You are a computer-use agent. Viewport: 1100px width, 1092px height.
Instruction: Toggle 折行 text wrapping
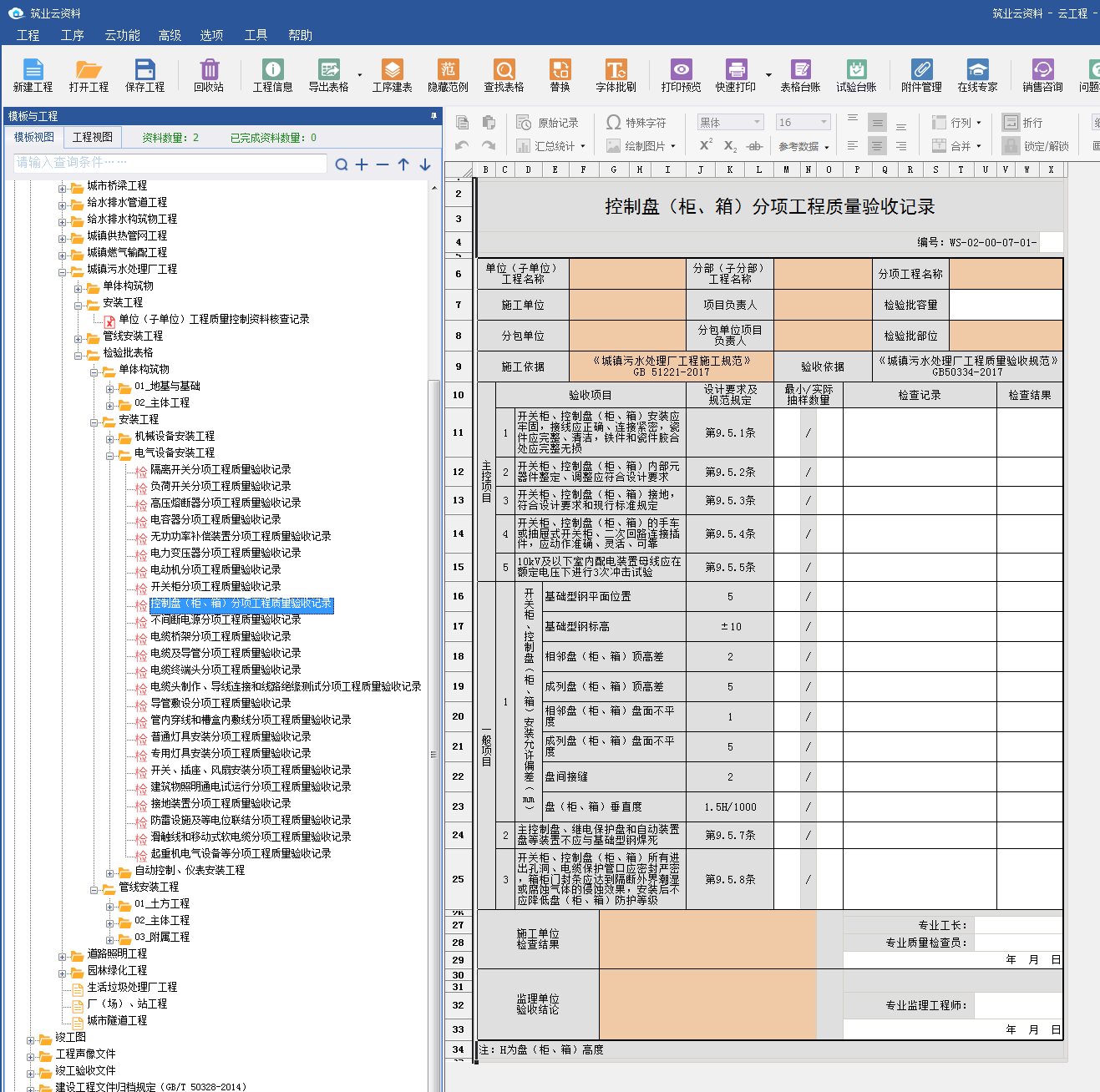[x=1023, y=123]
